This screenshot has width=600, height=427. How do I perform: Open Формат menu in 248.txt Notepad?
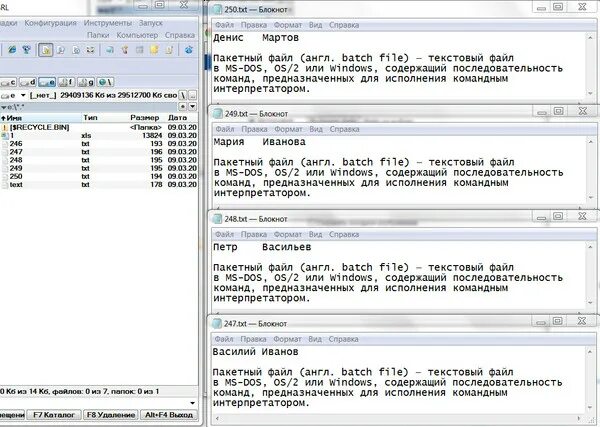click(x=288, y=235)
